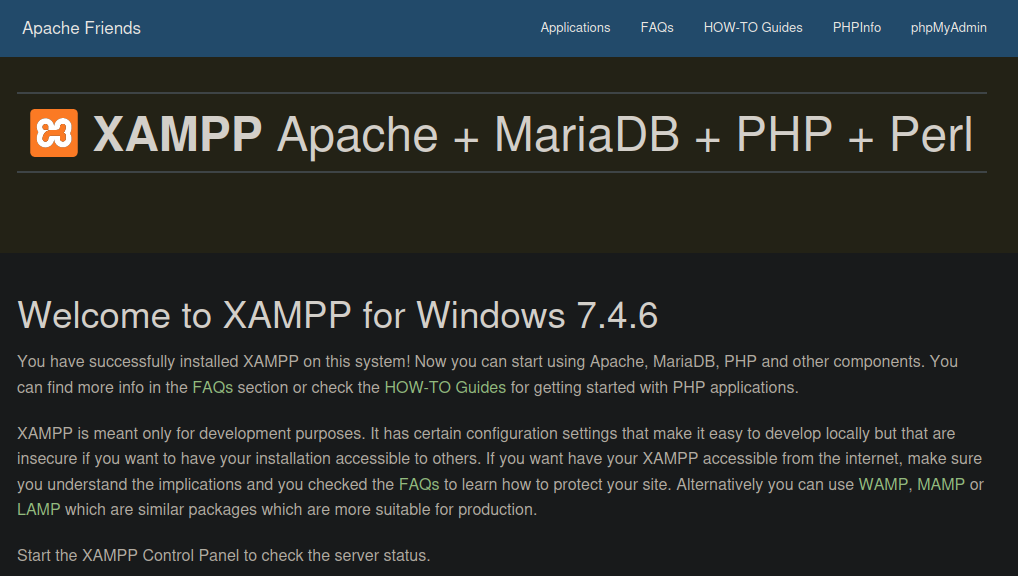Open FAQs link about protecting your site
The image size is (1018, 576).
[419, 484]
